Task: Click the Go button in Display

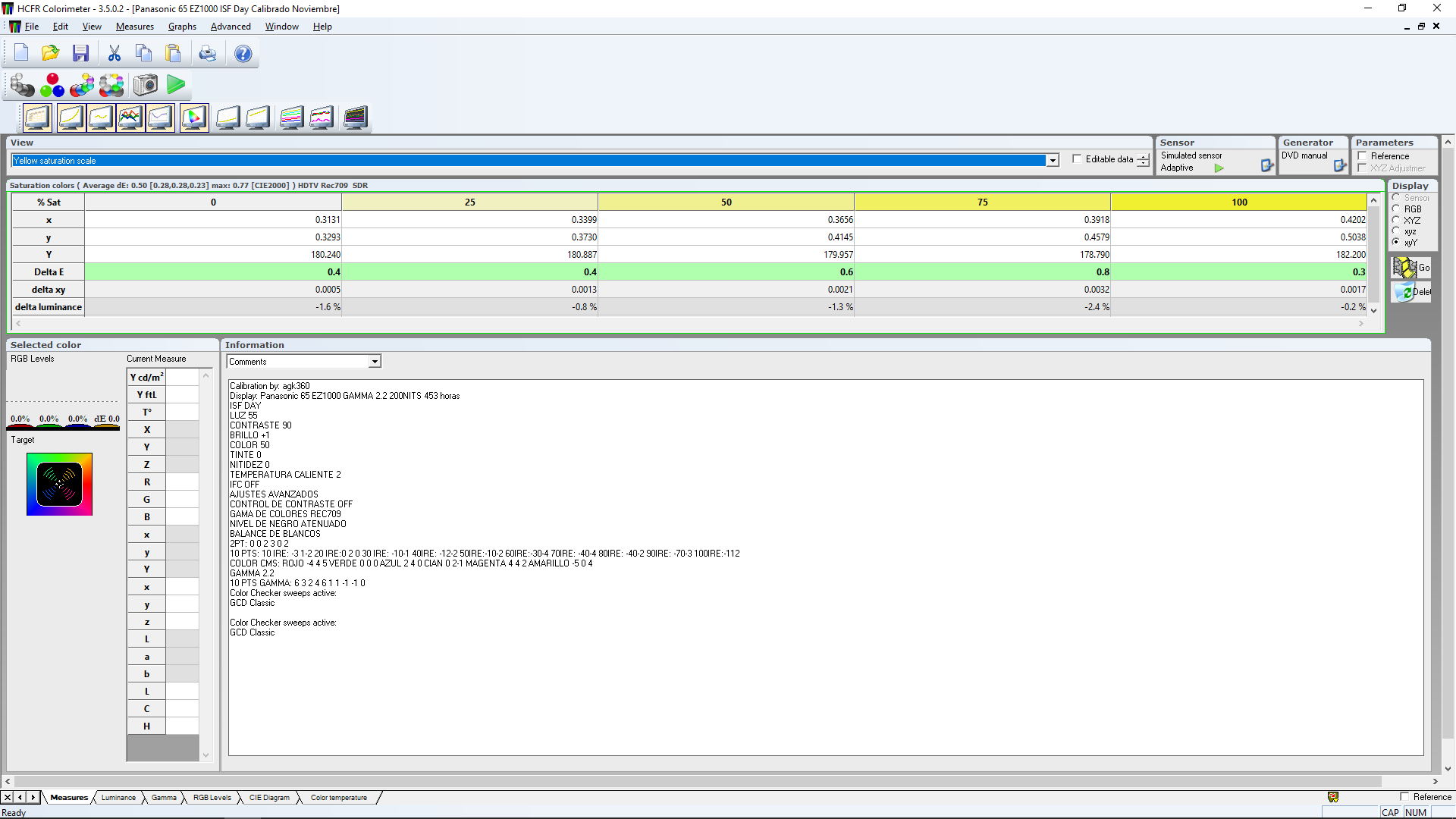Action: [x=1410, y=268]
